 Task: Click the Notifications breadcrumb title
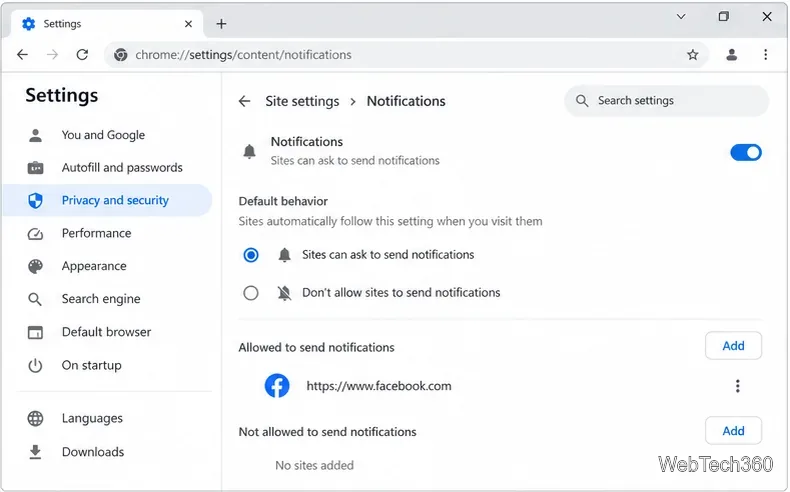click(406, 101)
